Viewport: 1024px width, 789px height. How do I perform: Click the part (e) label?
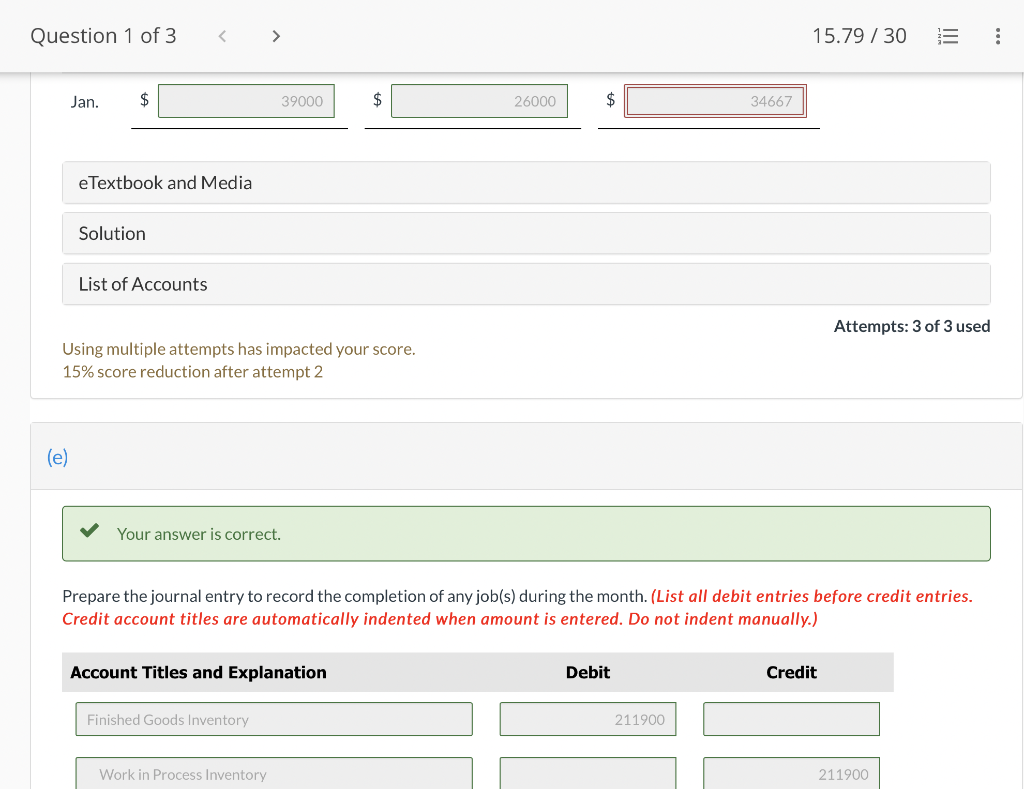pos(57,457)
